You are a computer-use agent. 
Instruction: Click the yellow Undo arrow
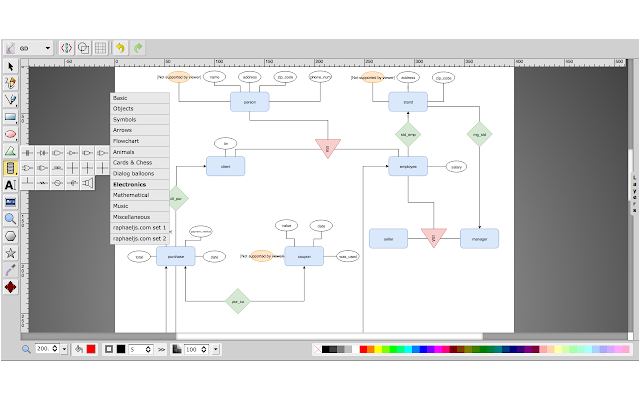[120, 48]
